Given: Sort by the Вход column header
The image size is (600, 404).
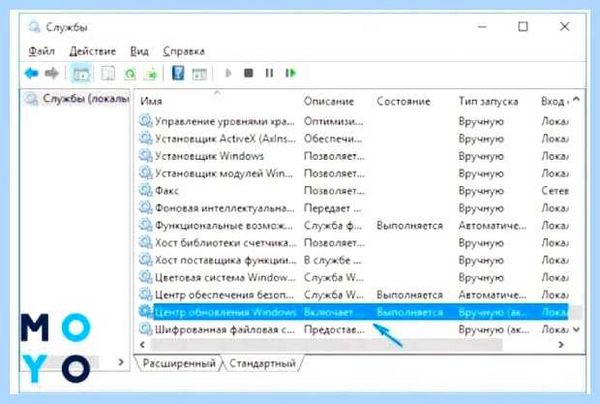Looking at the screenshot, I should (x=554, y=101).
